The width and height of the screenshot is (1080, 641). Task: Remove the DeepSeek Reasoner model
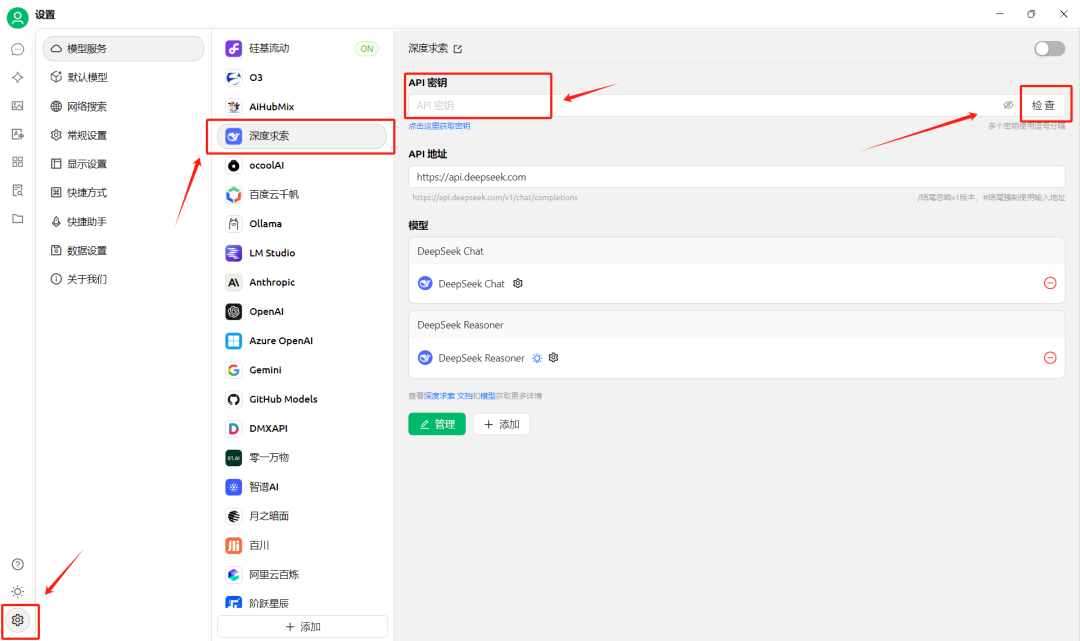click(x=1050, y=357)
